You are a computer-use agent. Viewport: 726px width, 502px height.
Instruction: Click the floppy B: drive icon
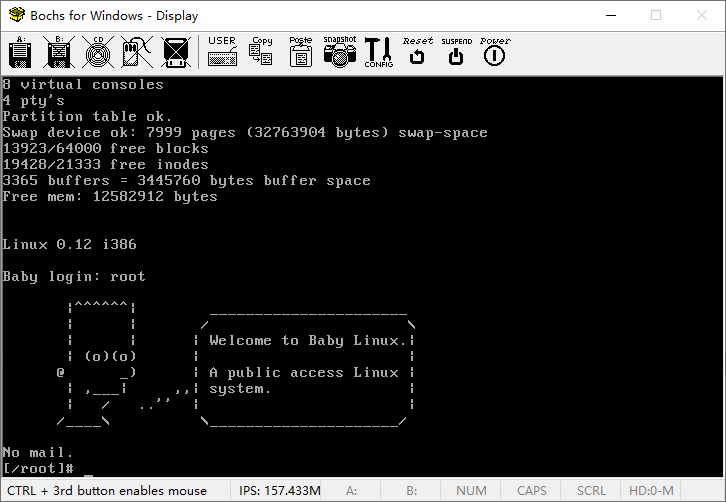pyautogui.click(x=59, y=52)
